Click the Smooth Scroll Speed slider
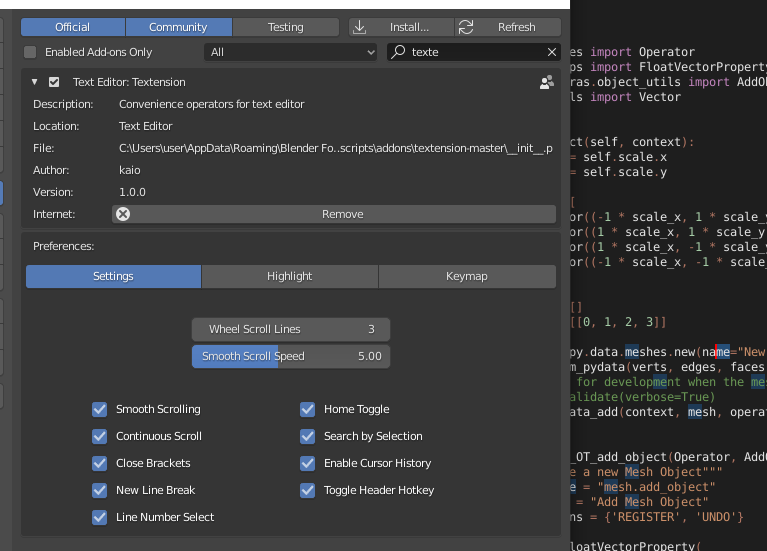 [291, 356]
